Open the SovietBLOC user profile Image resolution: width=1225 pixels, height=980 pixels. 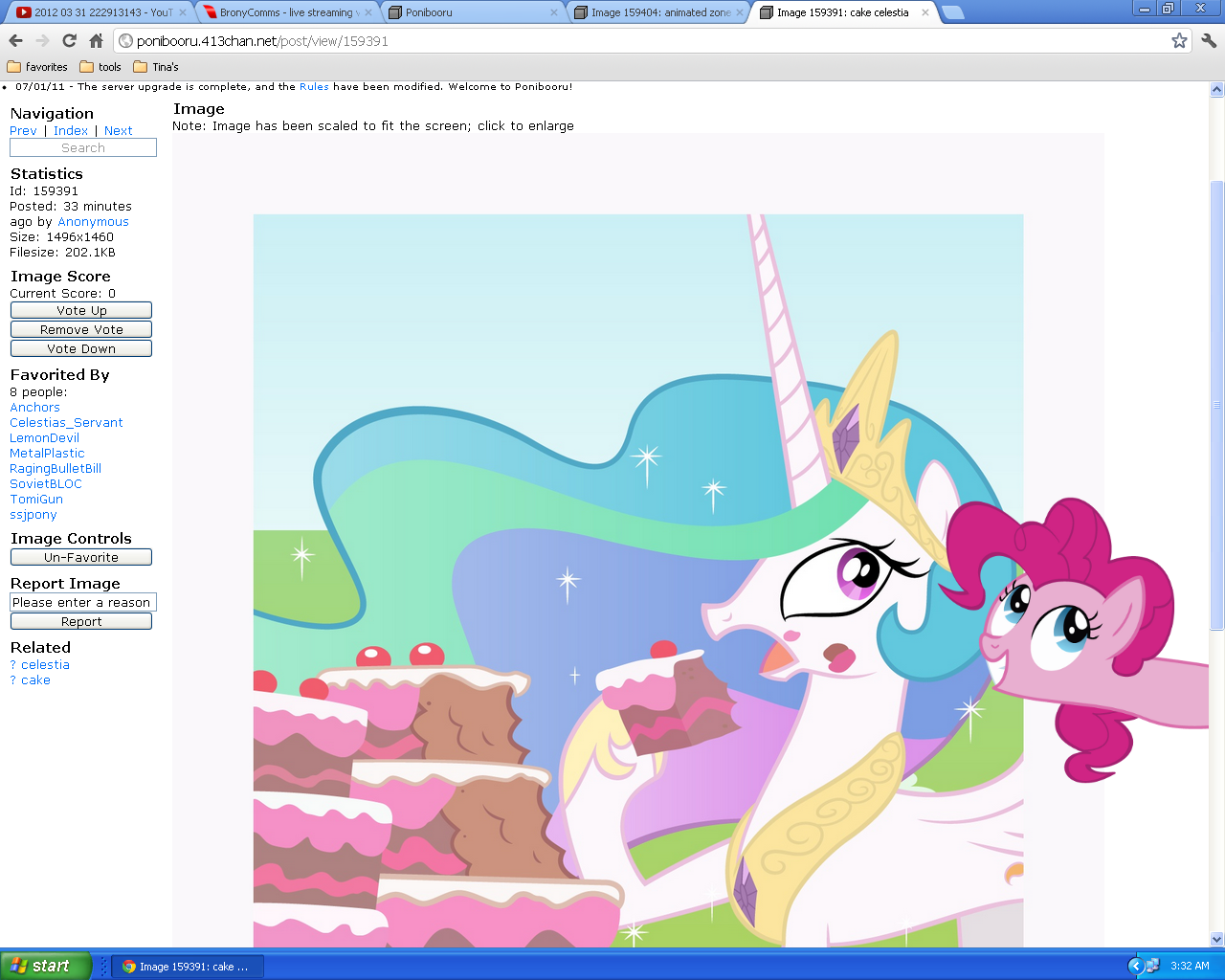pyautogui.click(x=46, y=484)
